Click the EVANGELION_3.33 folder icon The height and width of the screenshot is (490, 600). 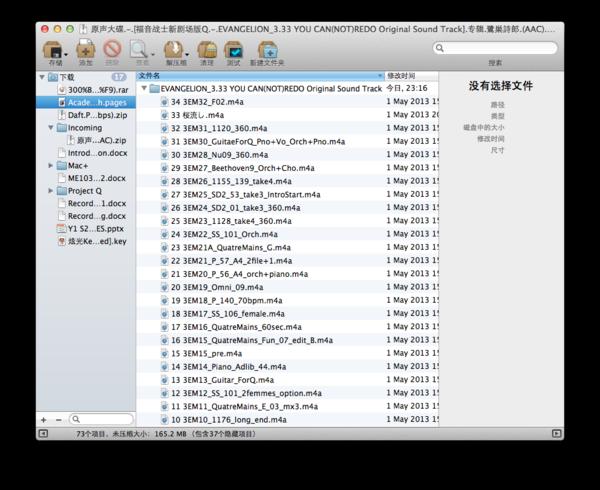click(x=154, y=89)
